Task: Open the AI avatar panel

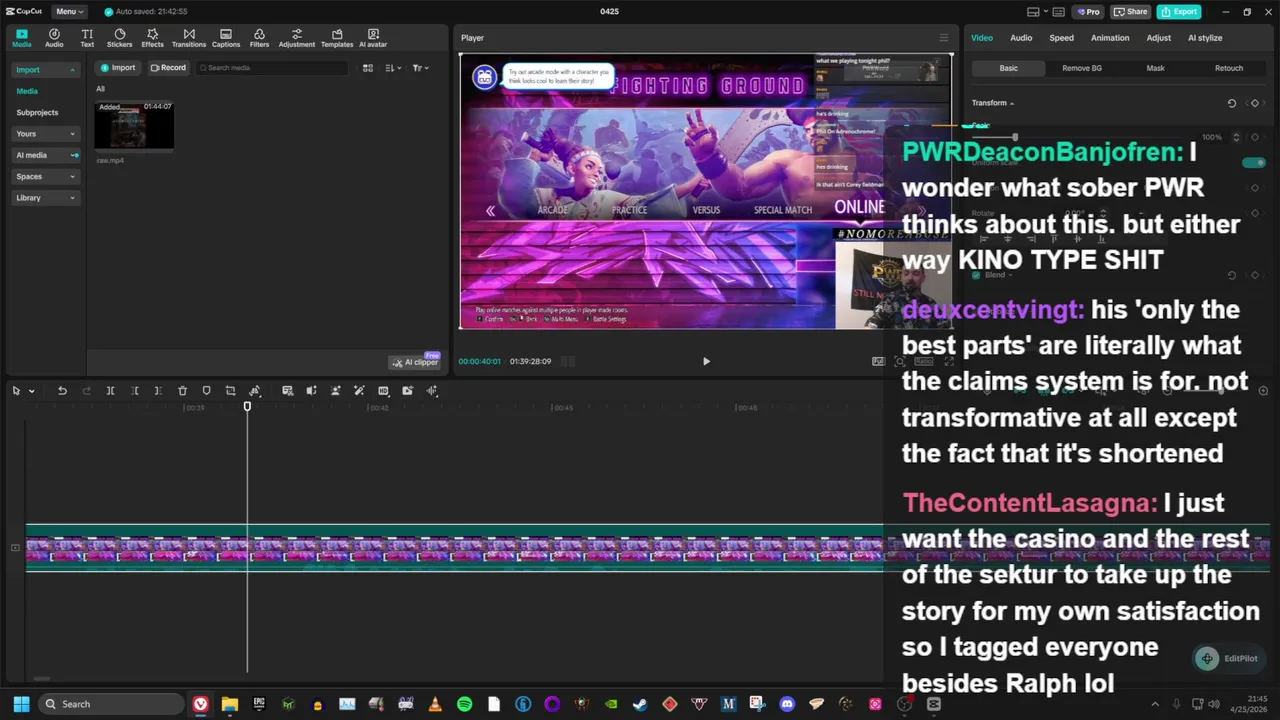Action: (373, 38)
